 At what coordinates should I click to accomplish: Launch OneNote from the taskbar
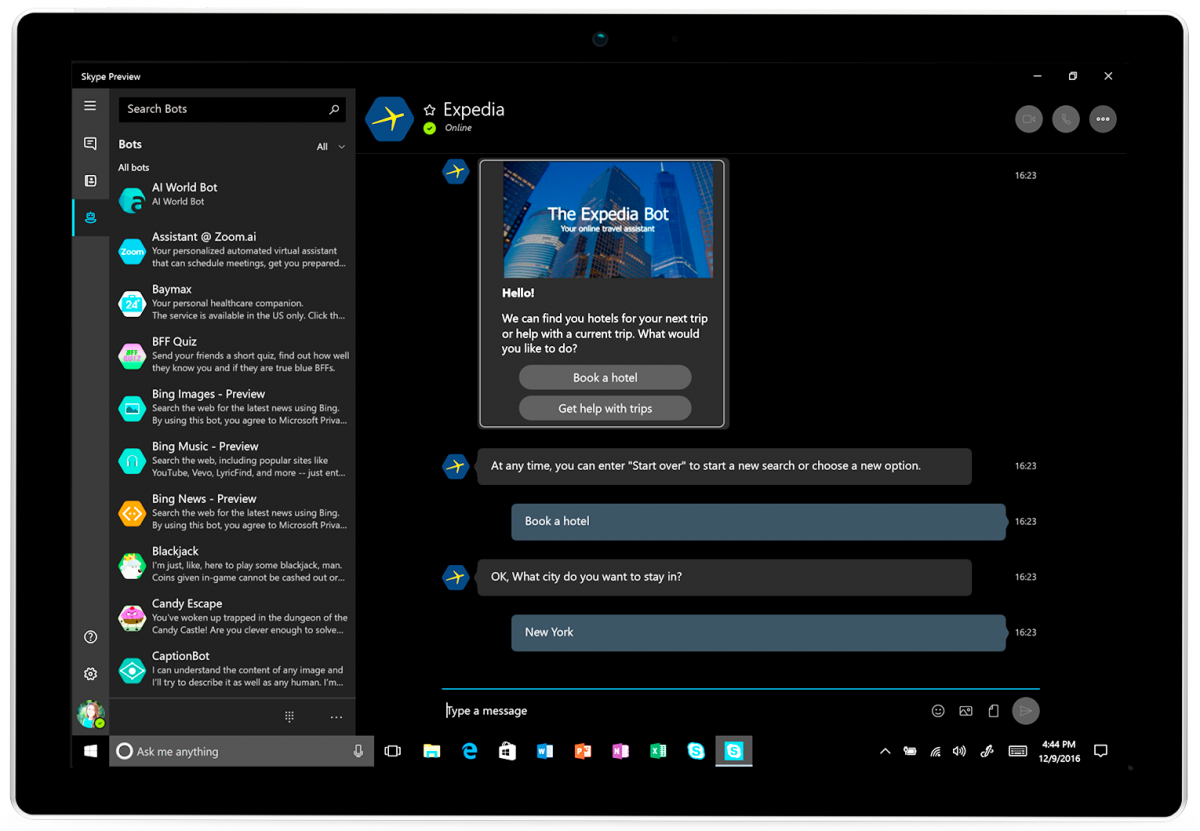click(620, 751)
